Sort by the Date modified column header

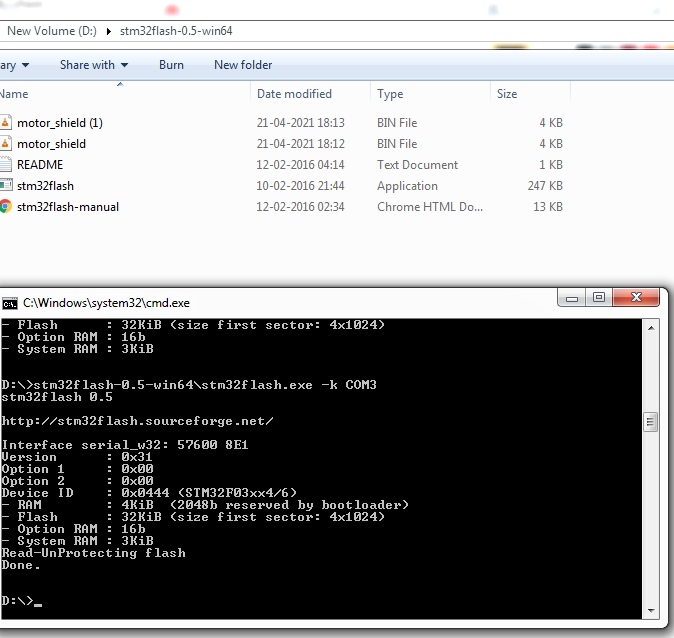(294, 94)
